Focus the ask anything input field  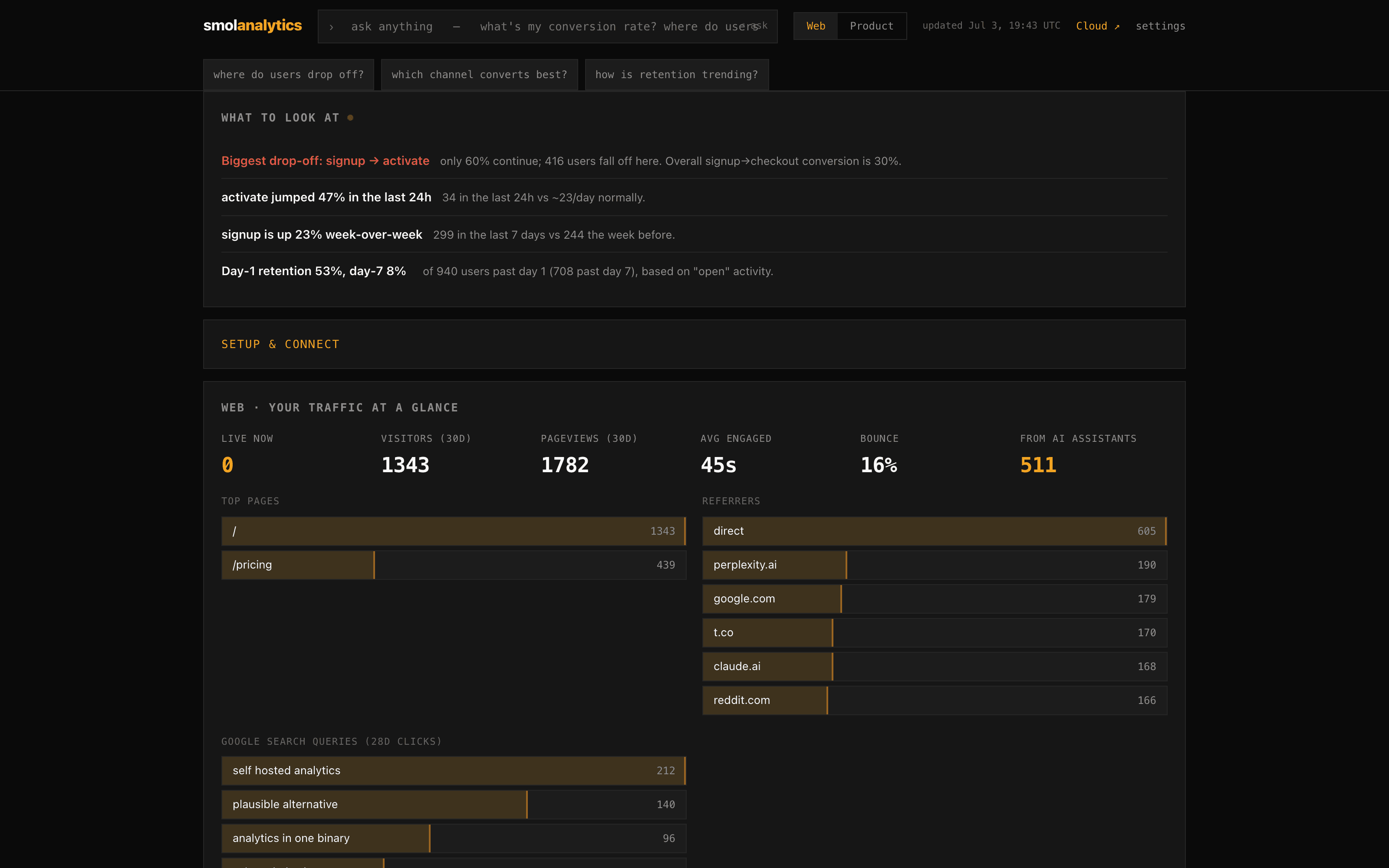click(547, 26)
